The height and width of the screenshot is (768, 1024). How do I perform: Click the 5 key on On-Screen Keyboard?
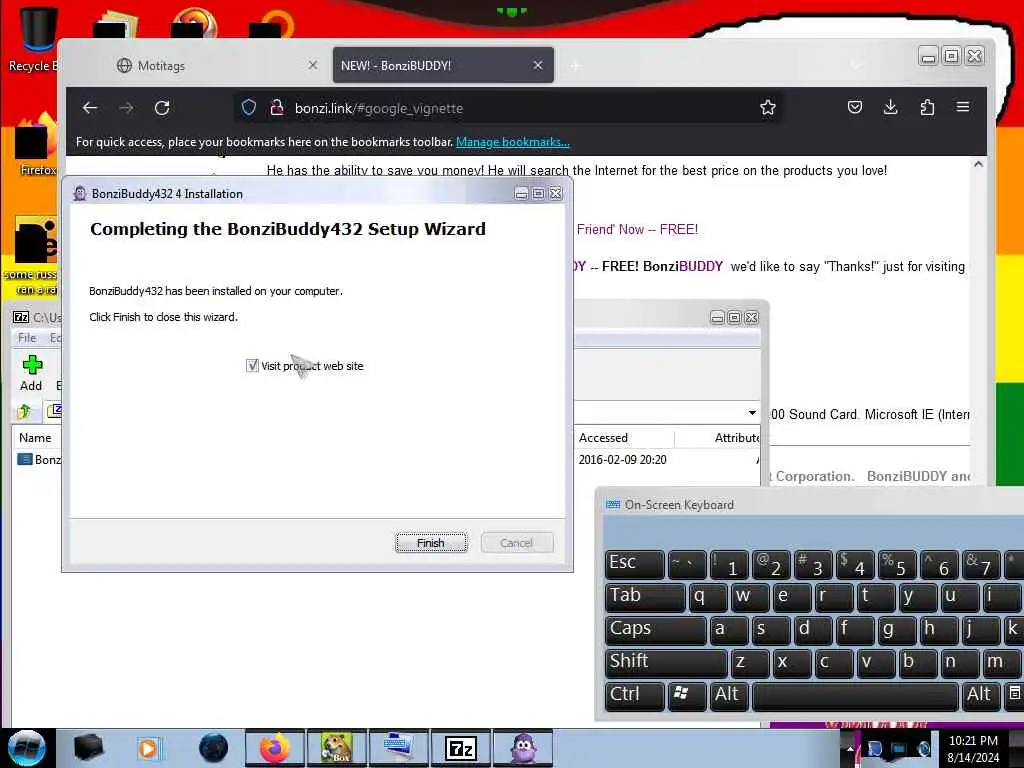(897, 564)
